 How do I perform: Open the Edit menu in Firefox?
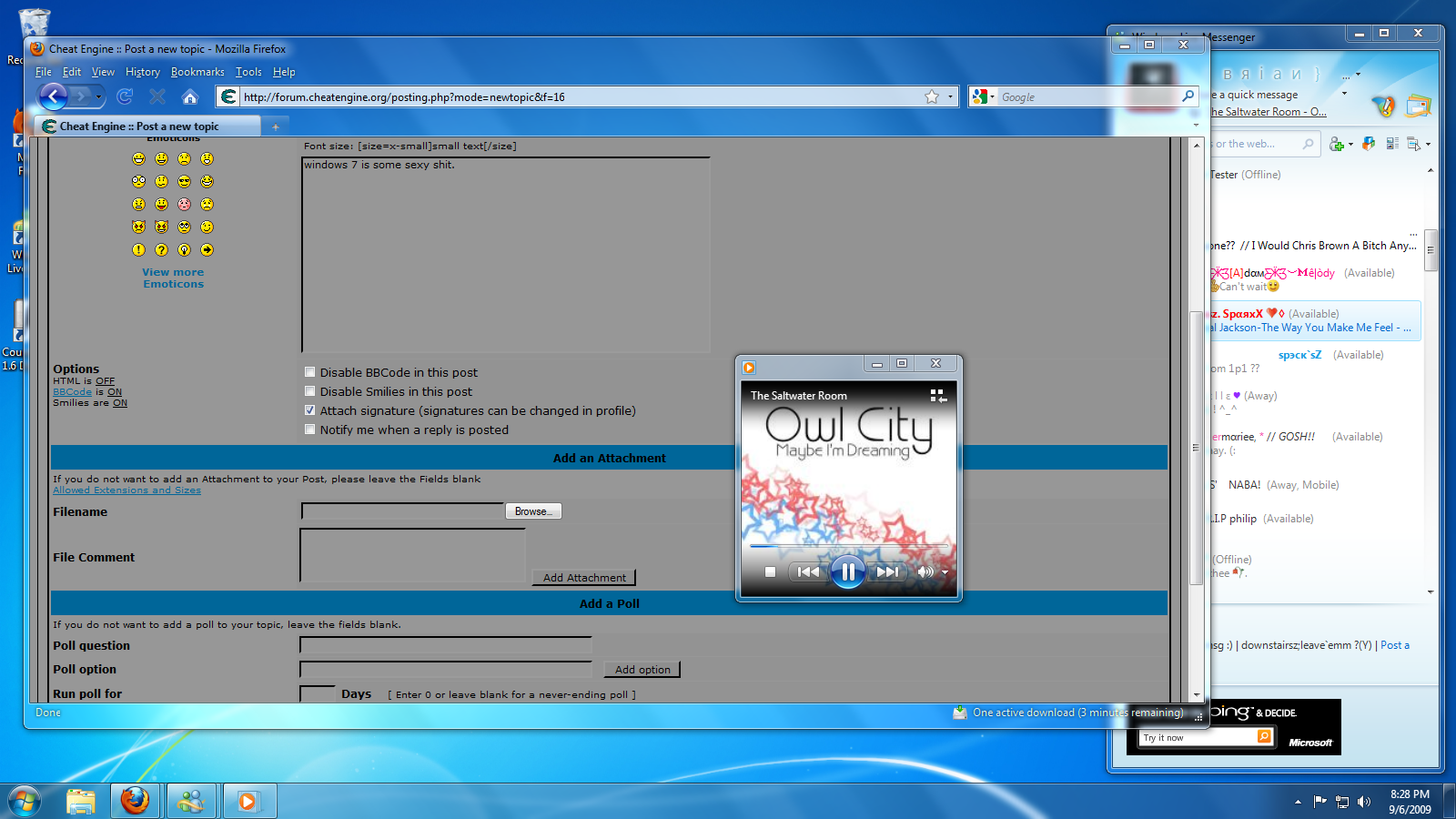pos(72,72)
